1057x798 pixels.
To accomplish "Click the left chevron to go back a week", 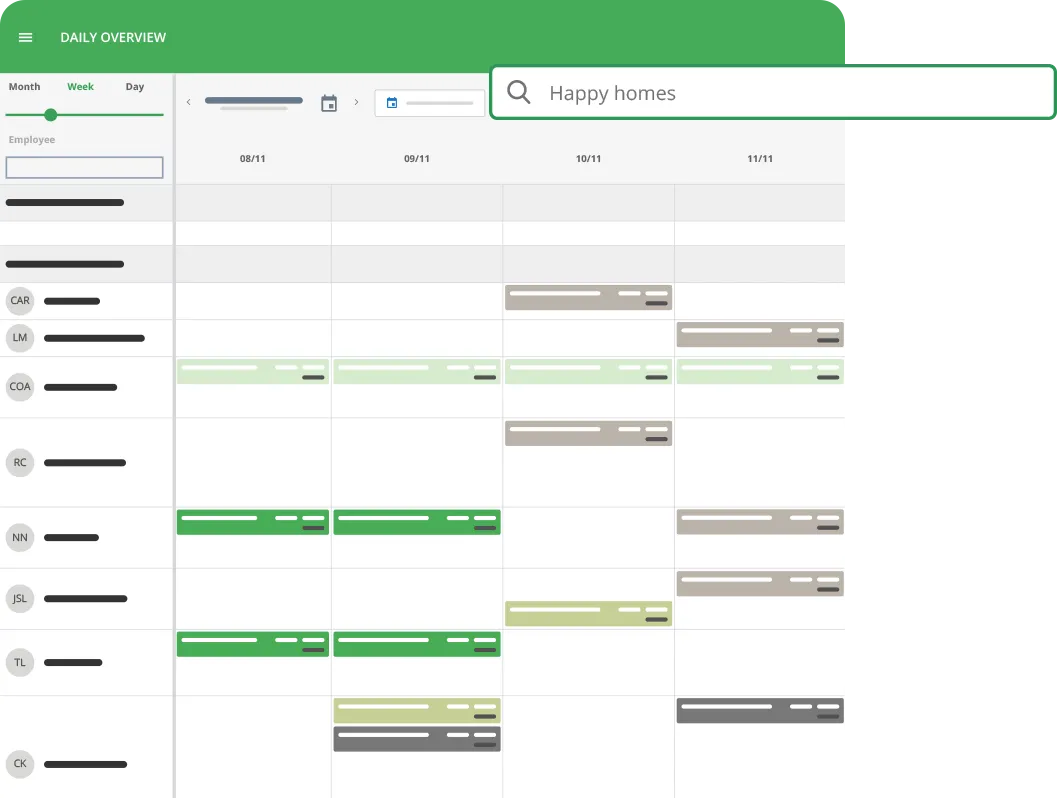I will 188,102.
